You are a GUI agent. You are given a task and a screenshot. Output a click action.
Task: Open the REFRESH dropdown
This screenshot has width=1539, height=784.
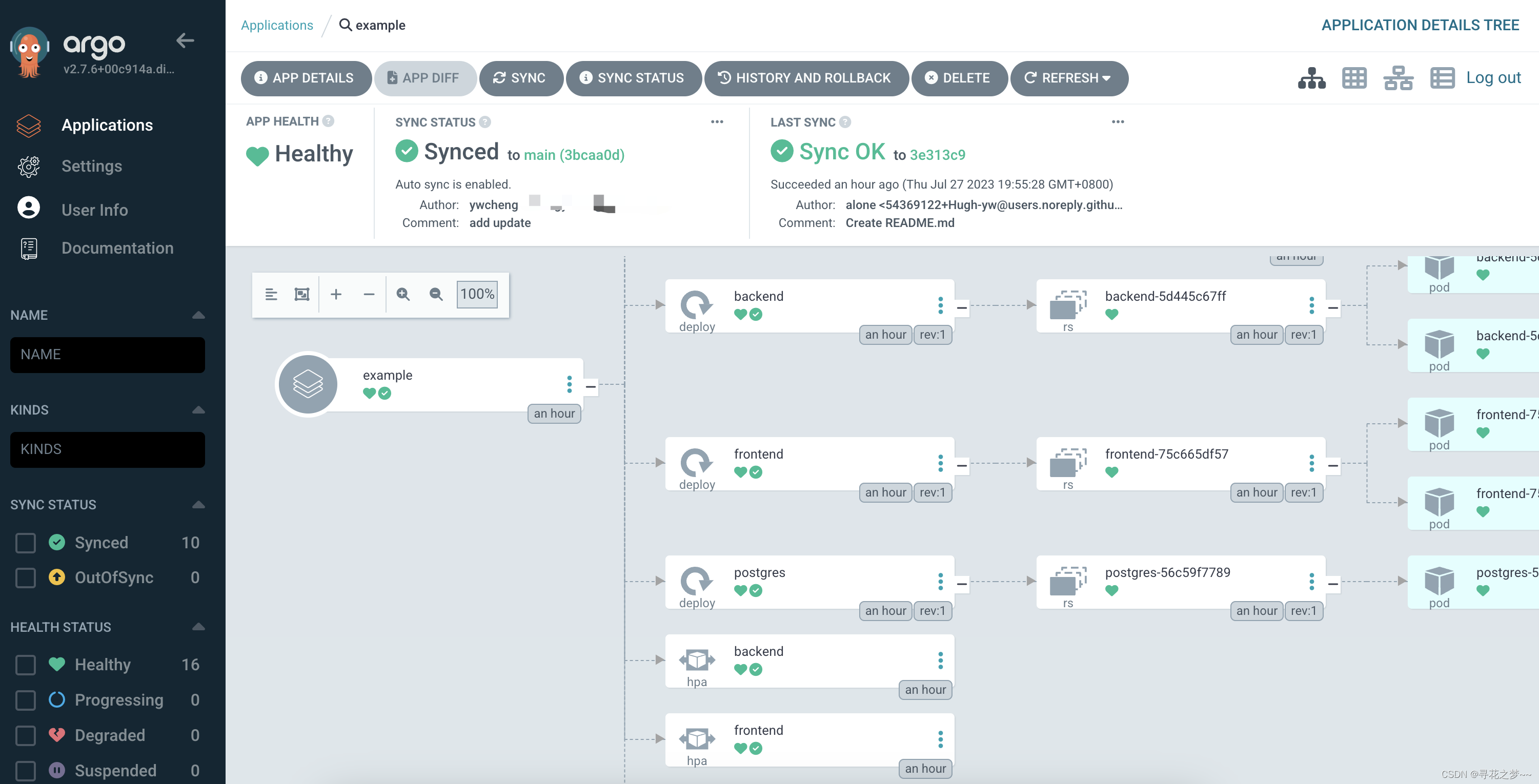point(1068,78)
